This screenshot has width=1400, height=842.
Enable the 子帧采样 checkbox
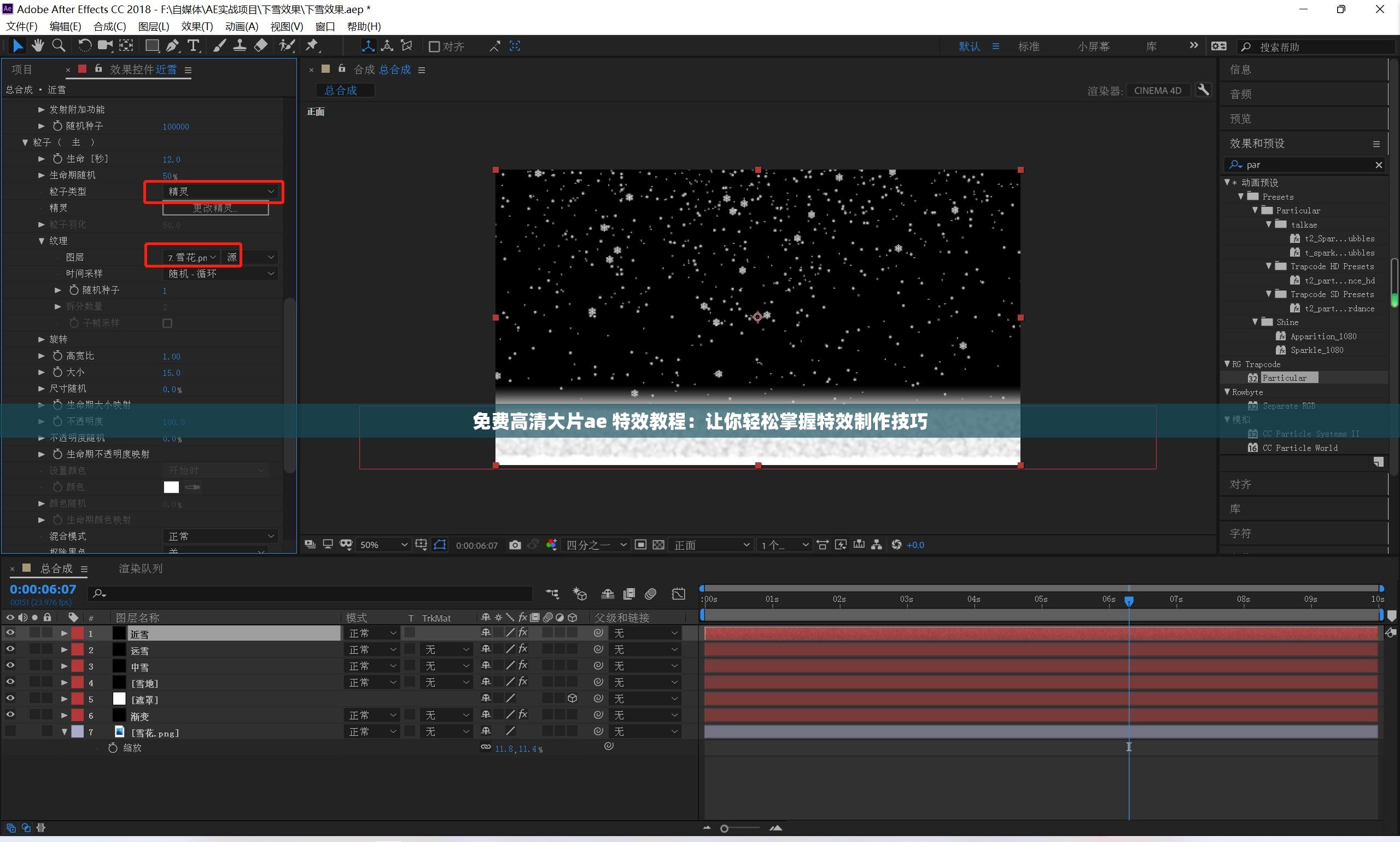(x=167, y=323)
